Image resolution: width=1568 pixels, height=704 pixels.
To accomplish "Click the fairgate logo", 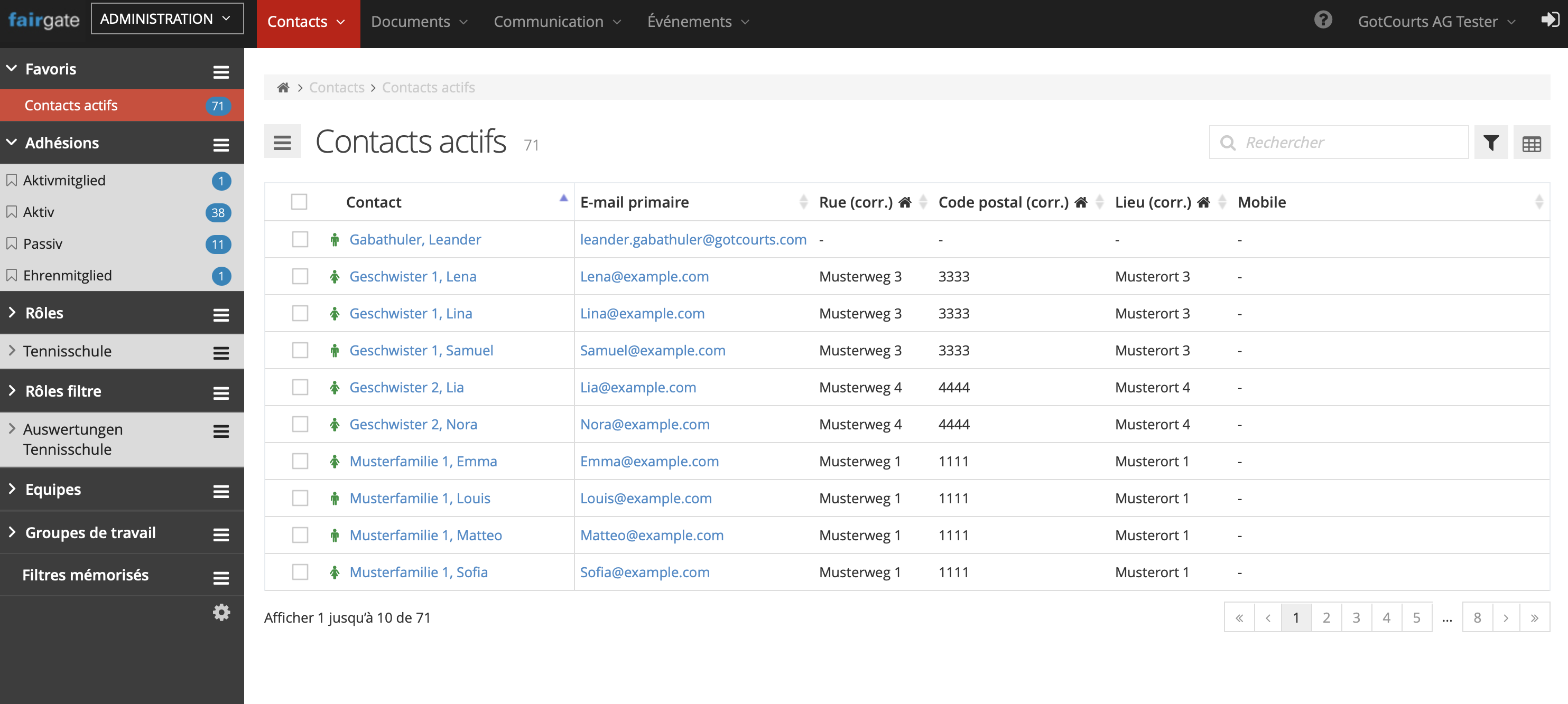I will 44,20.
